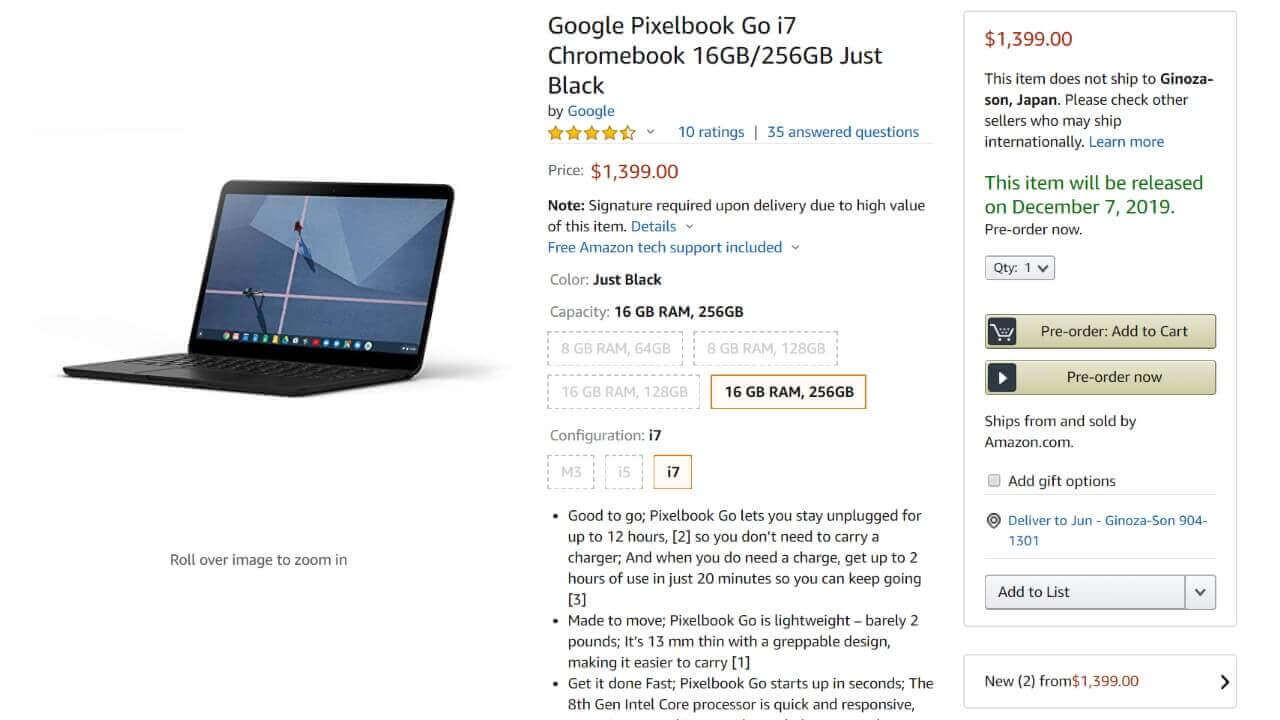1280x720 pixels.
Task: Expand the star ratings breakdown chevron
Action: [650, 132]
